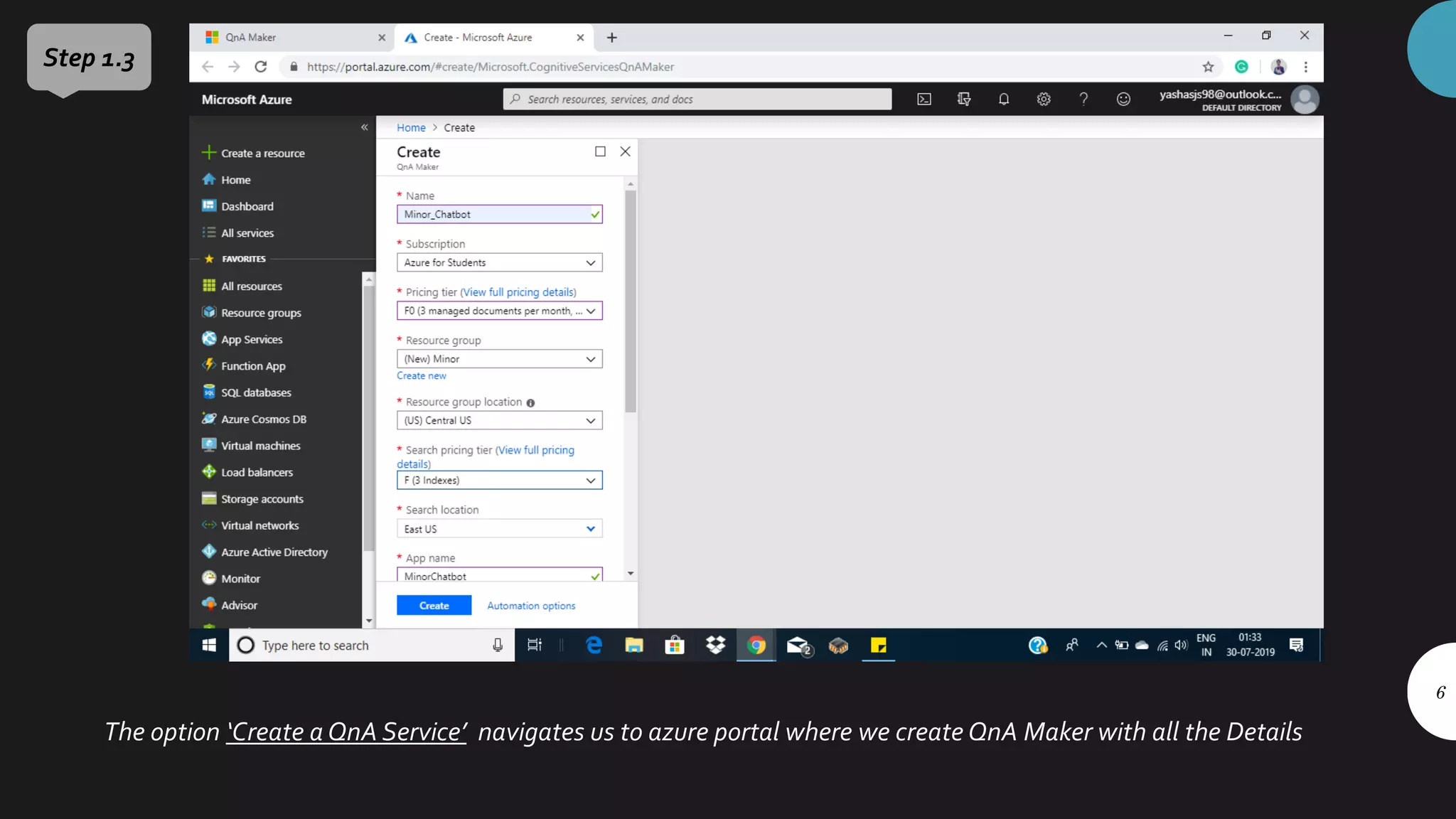Open Cloud Shell from Azure top bar
This screenshot has width=1456, height=819.
click(x=924, y=100)
